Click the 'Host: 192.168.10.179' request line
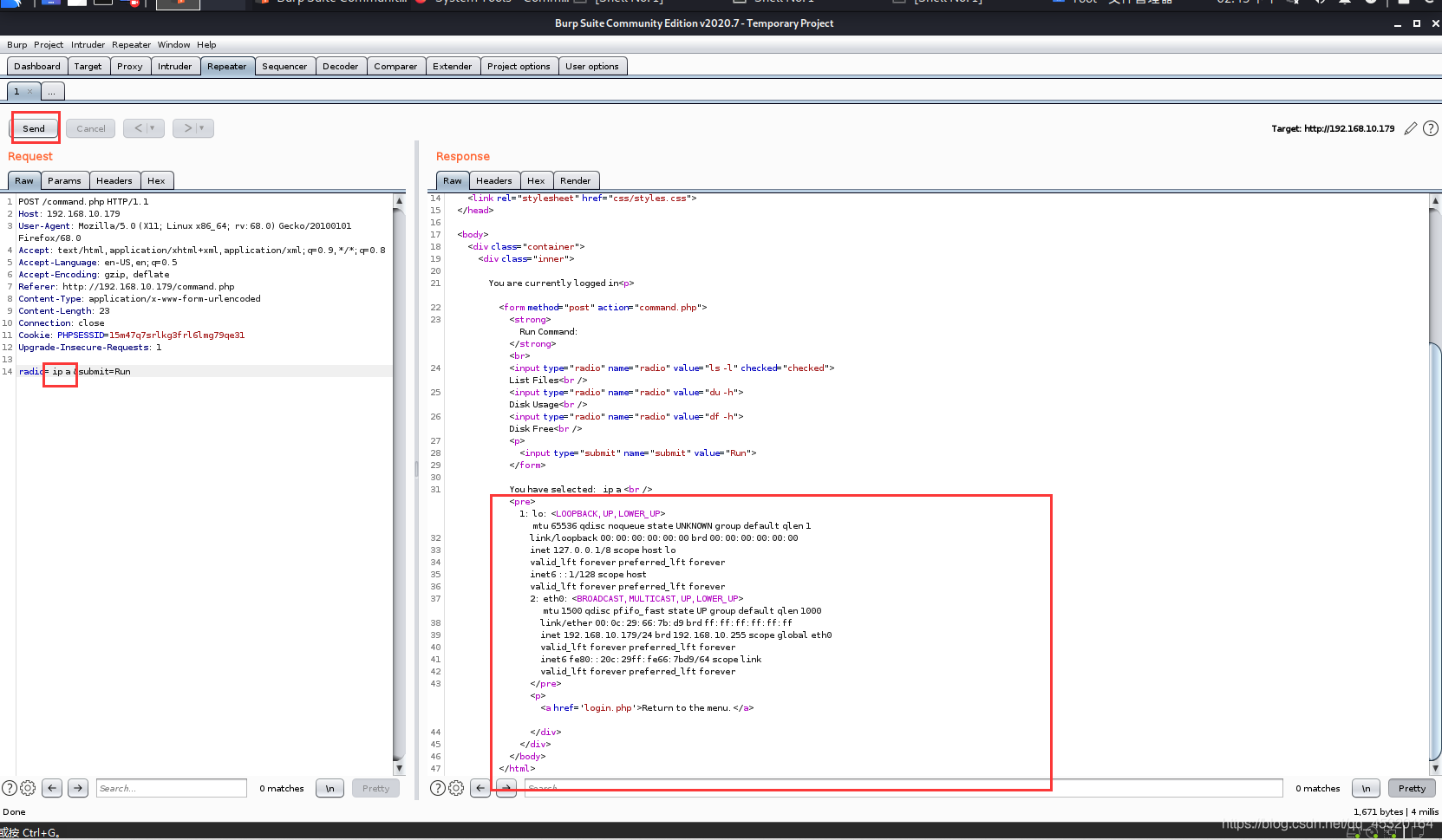1442x840 pixels. tap(69, 213)
